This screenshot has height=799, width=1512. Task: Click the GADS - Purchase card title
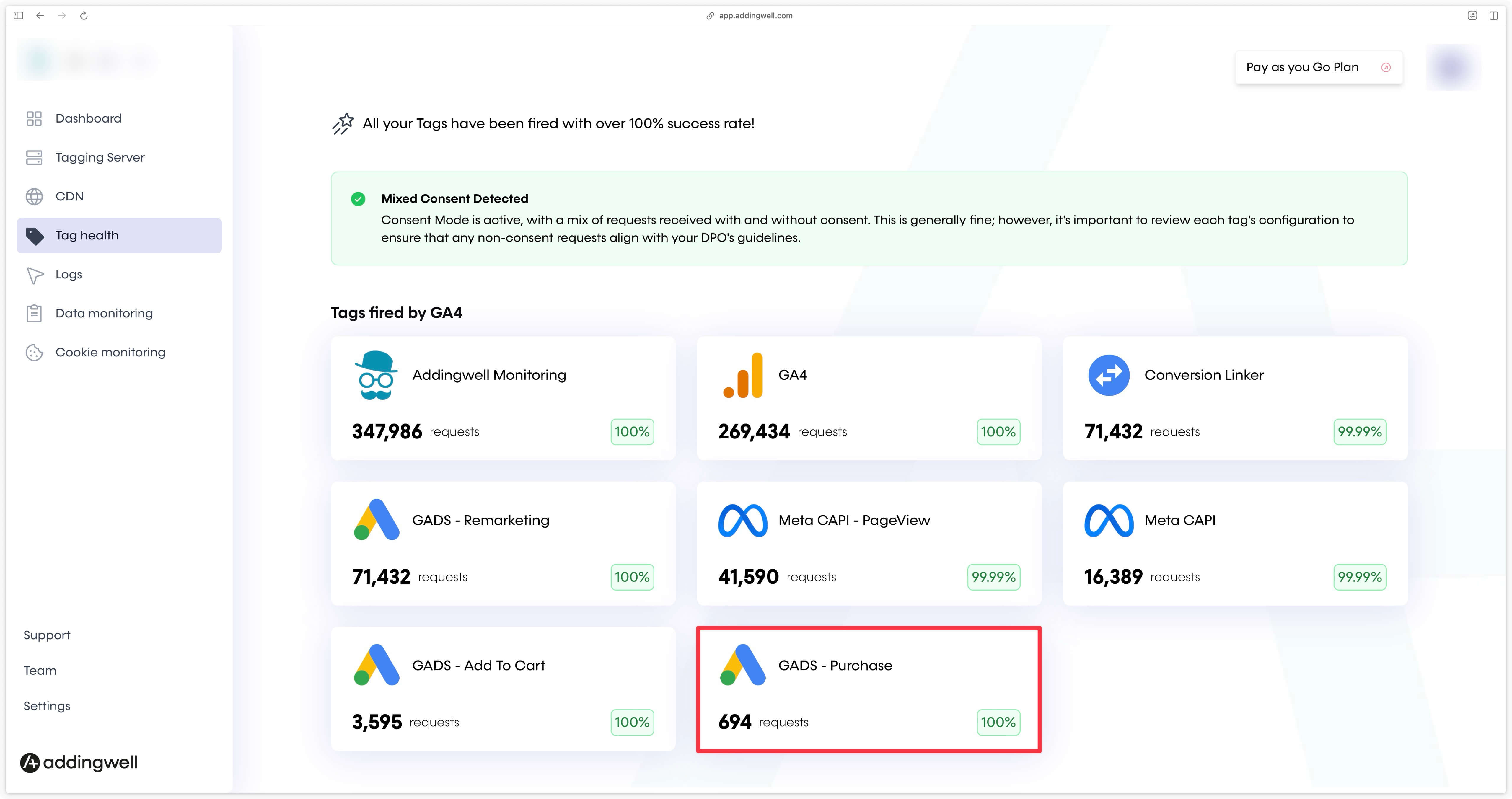pyautogui.click(x=835, y=665)
